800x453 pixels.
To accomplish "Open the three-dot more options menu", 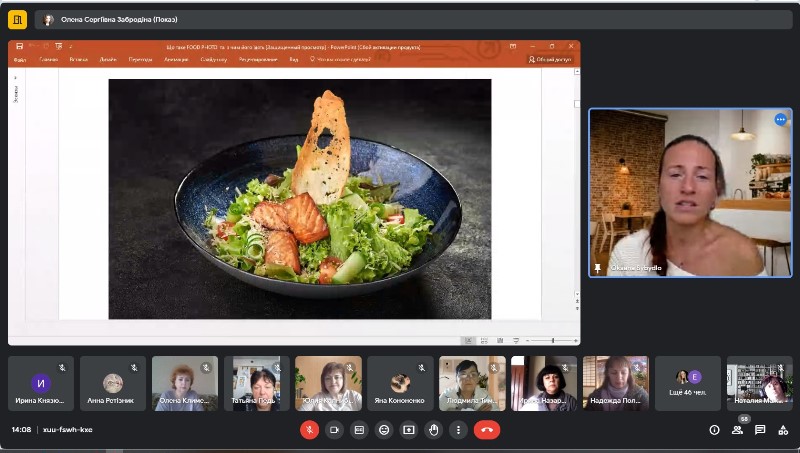I will (x=458, y=430).
